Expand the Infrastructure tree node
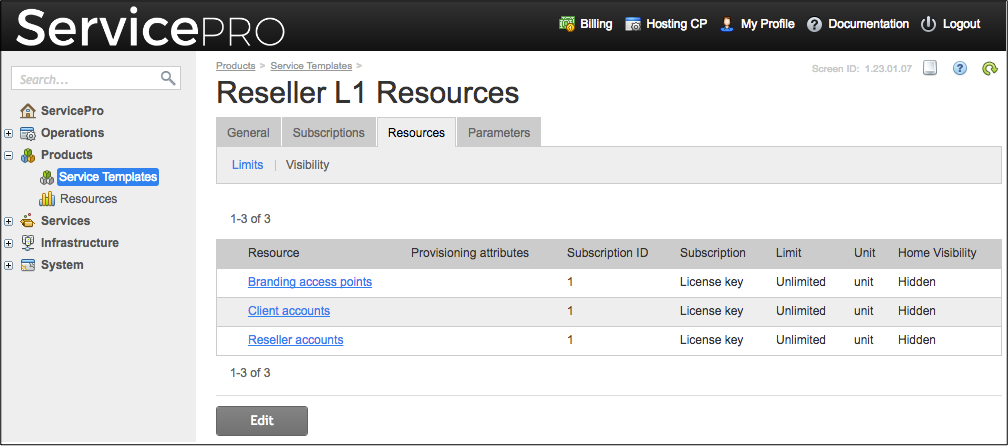The height and width of the screenshot is (446, 1008). [9, 243]
